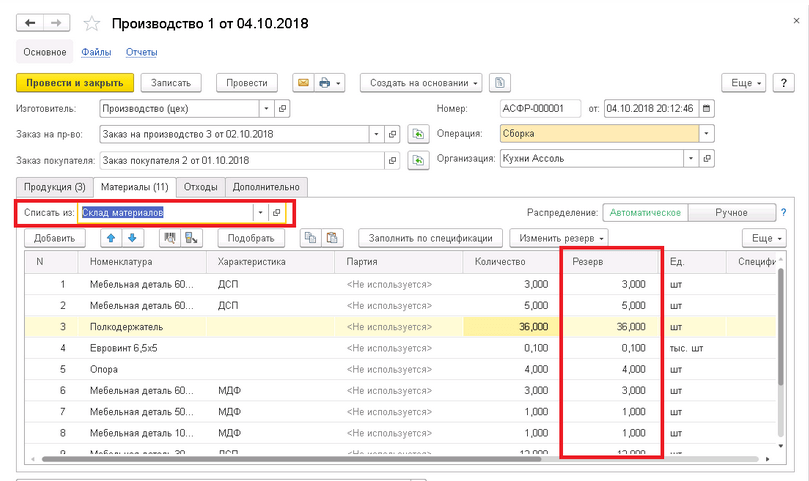Screen dimensions: 809x481
Task: Open the calendar date picker icon
Action: point(707,108)
